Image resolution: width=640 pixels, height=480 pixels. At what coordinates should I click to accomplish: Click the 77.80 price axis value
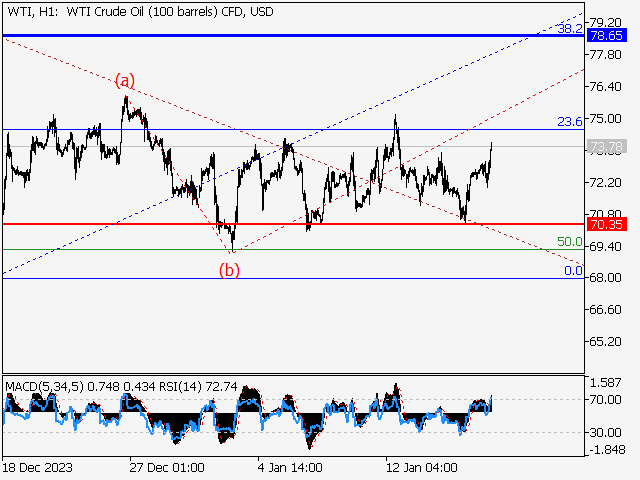[605, 54]
